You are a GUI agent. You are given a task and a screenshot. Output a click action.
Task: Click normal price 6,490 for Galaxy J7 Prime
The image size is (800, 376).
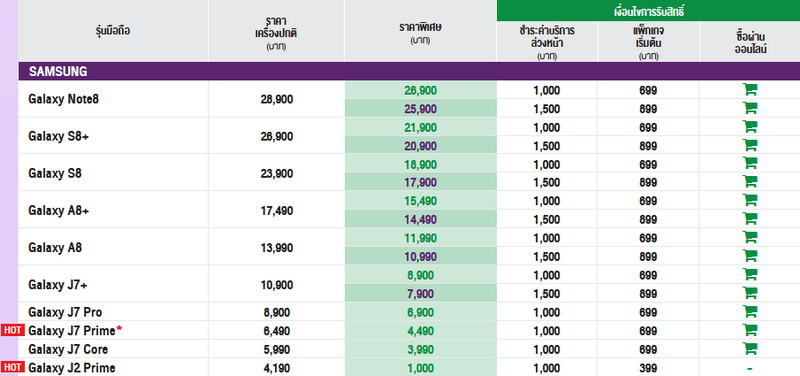click(278, 331)
